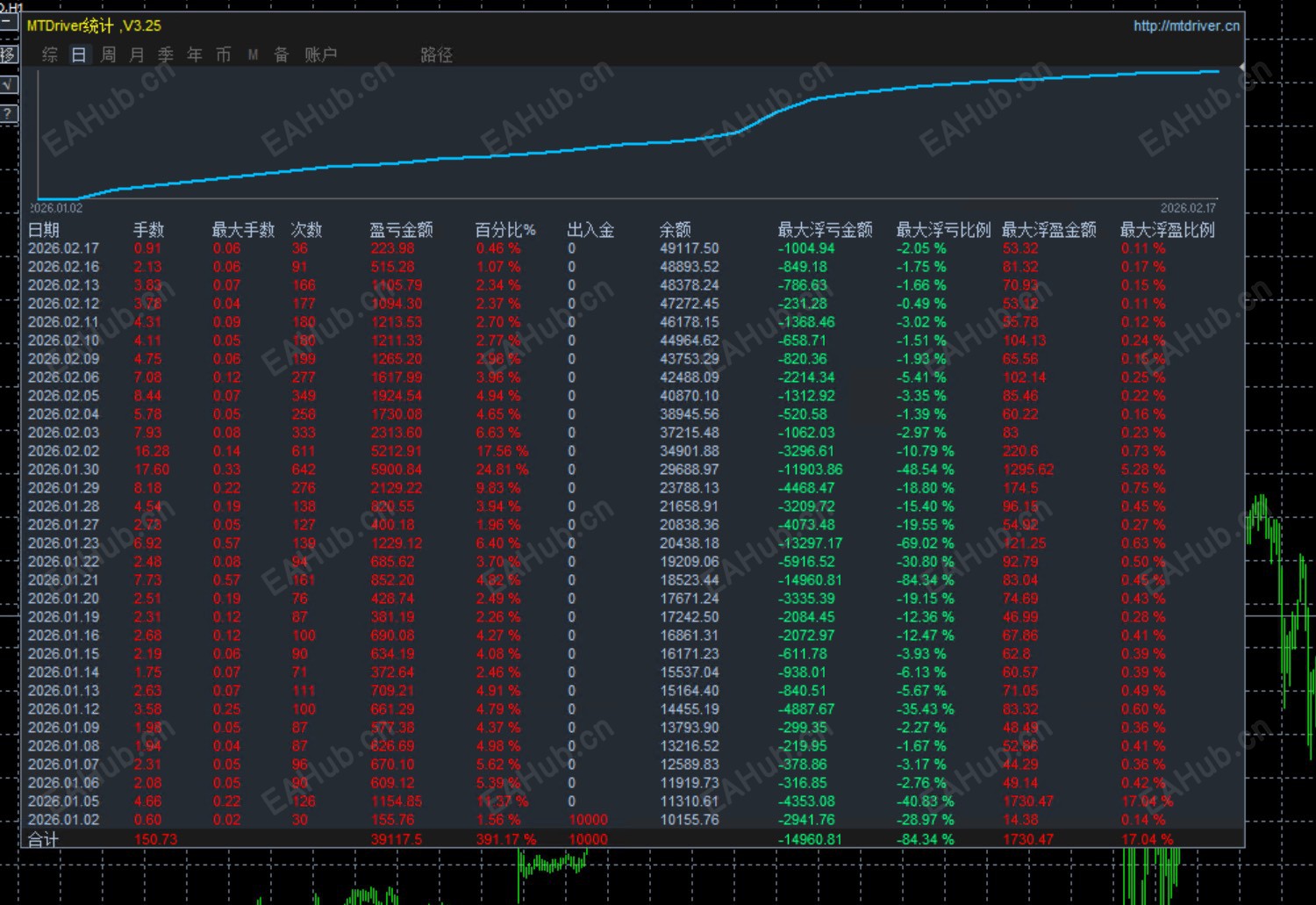Click total profit 39117.5
This screenshot has width=1316, height=905.
pos(396,840)
